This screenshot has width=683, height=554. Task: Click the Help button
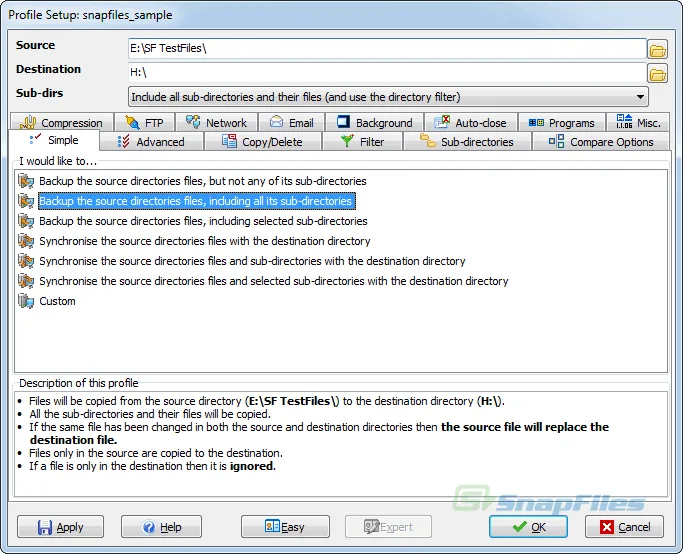(162, 527)
